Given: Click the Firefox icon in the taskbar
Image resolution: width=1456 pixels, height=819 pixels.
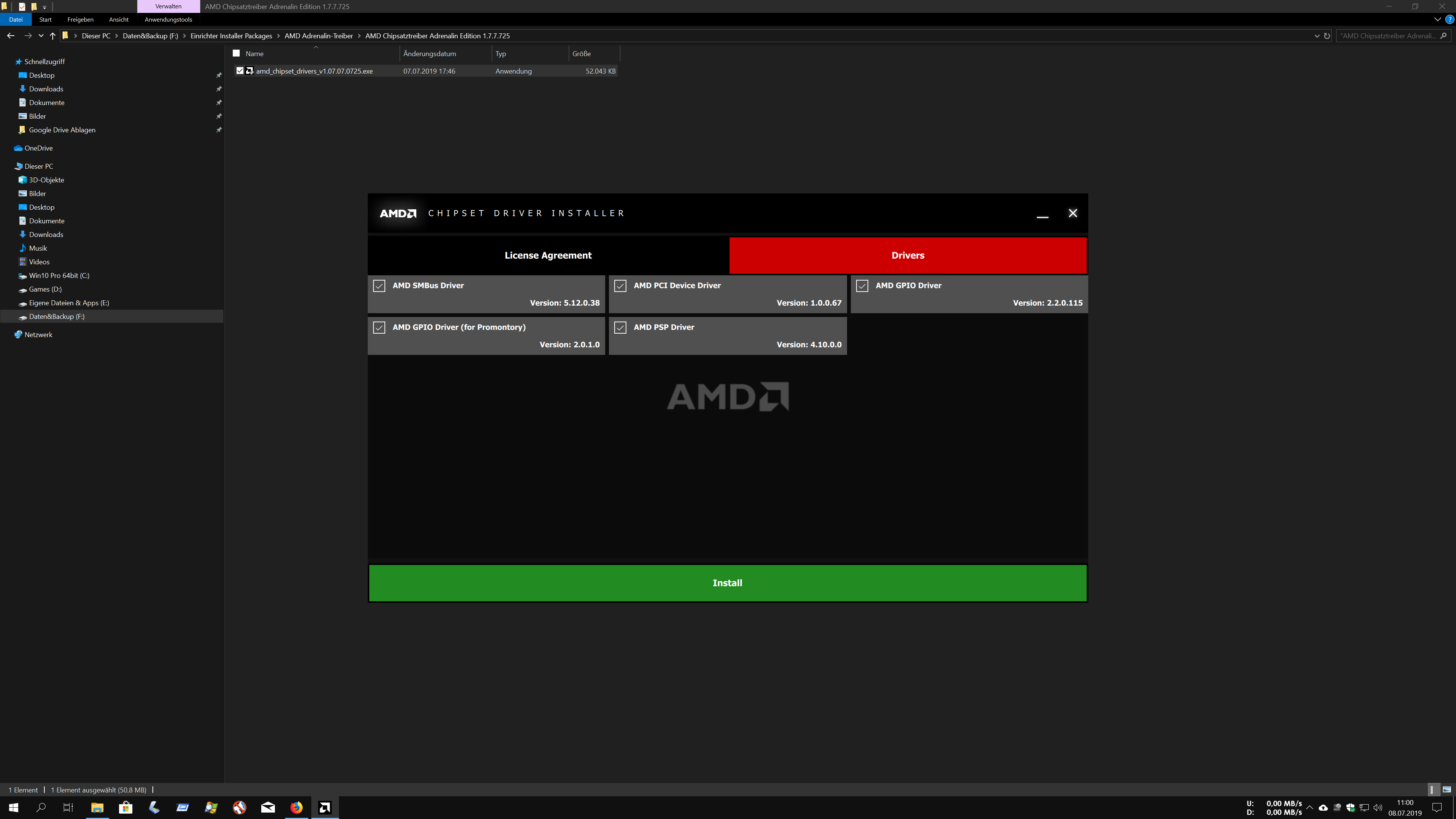Looking at the screenshot, I should [x=296, y=807].
